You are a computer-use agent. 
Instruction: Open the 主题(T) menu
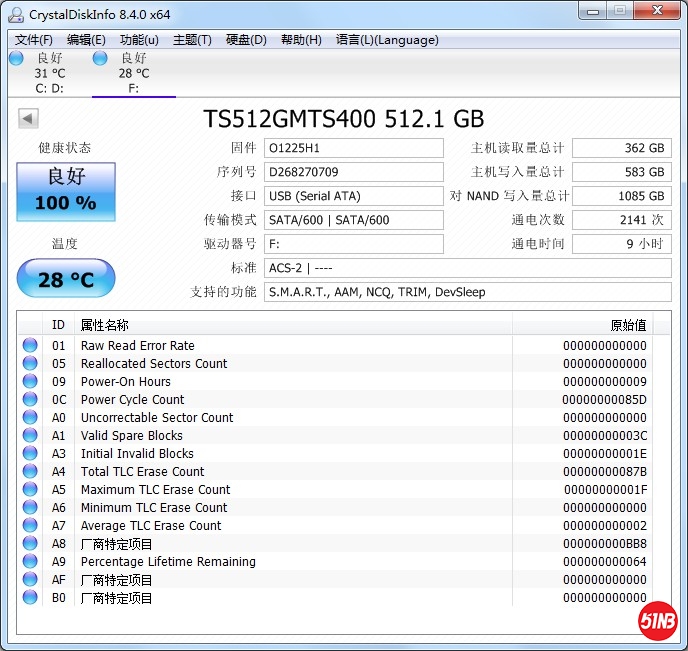(192, 40)
